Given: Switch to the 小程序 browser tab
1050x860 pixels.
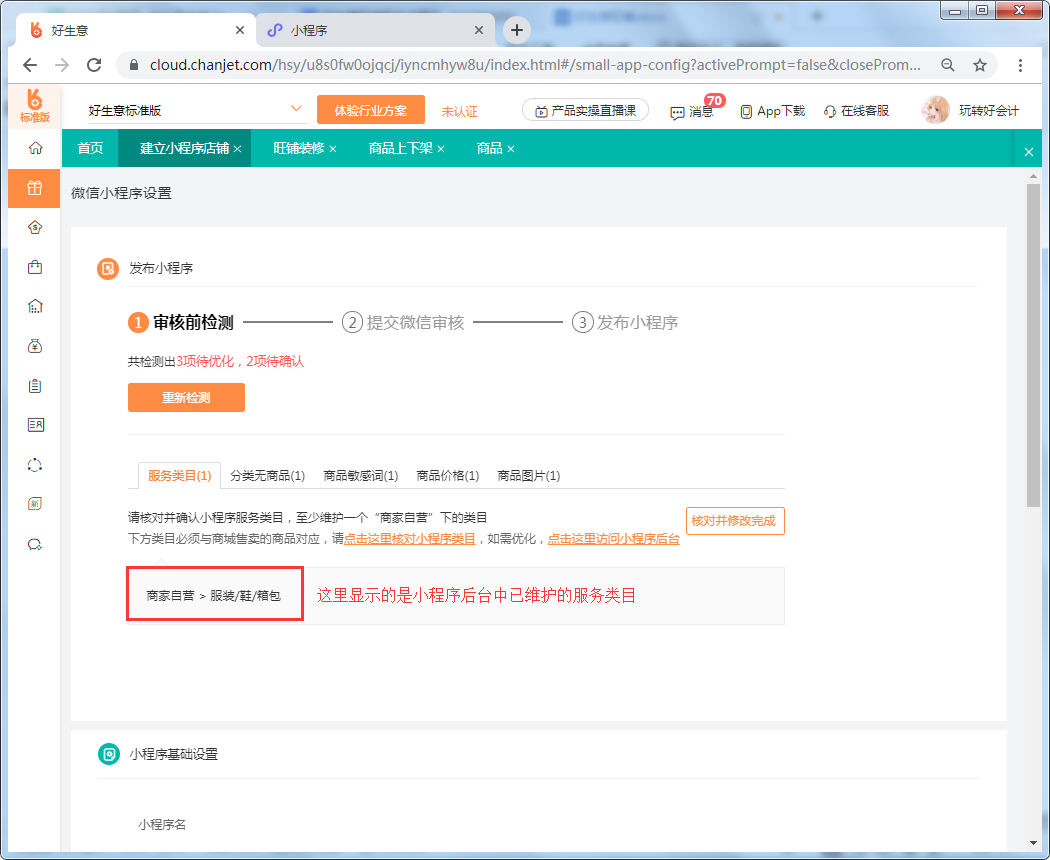Looking at the screenshot, I should [375, 30].
